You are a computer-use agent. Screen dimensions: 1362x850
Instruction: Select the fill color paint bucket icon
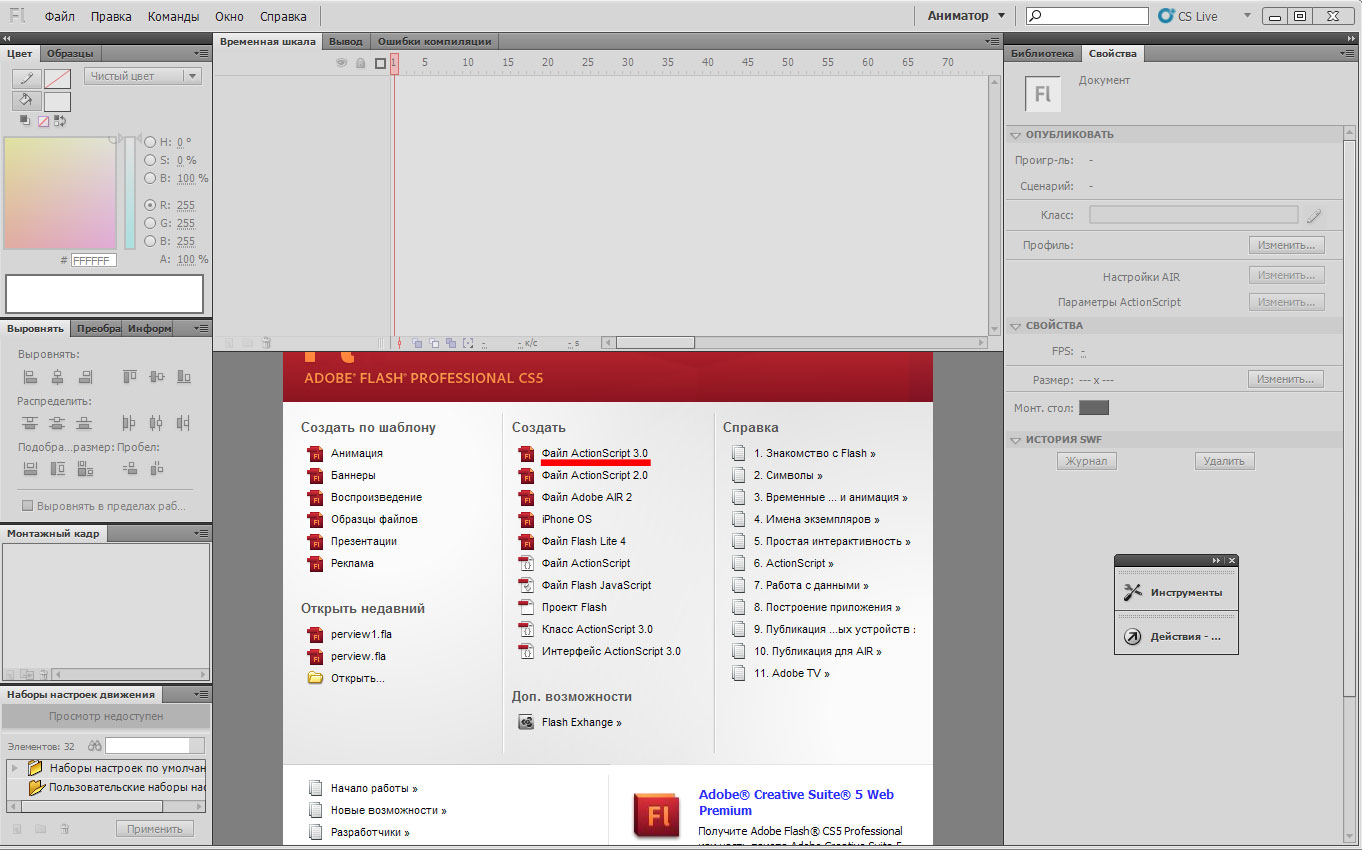(27, 101)
